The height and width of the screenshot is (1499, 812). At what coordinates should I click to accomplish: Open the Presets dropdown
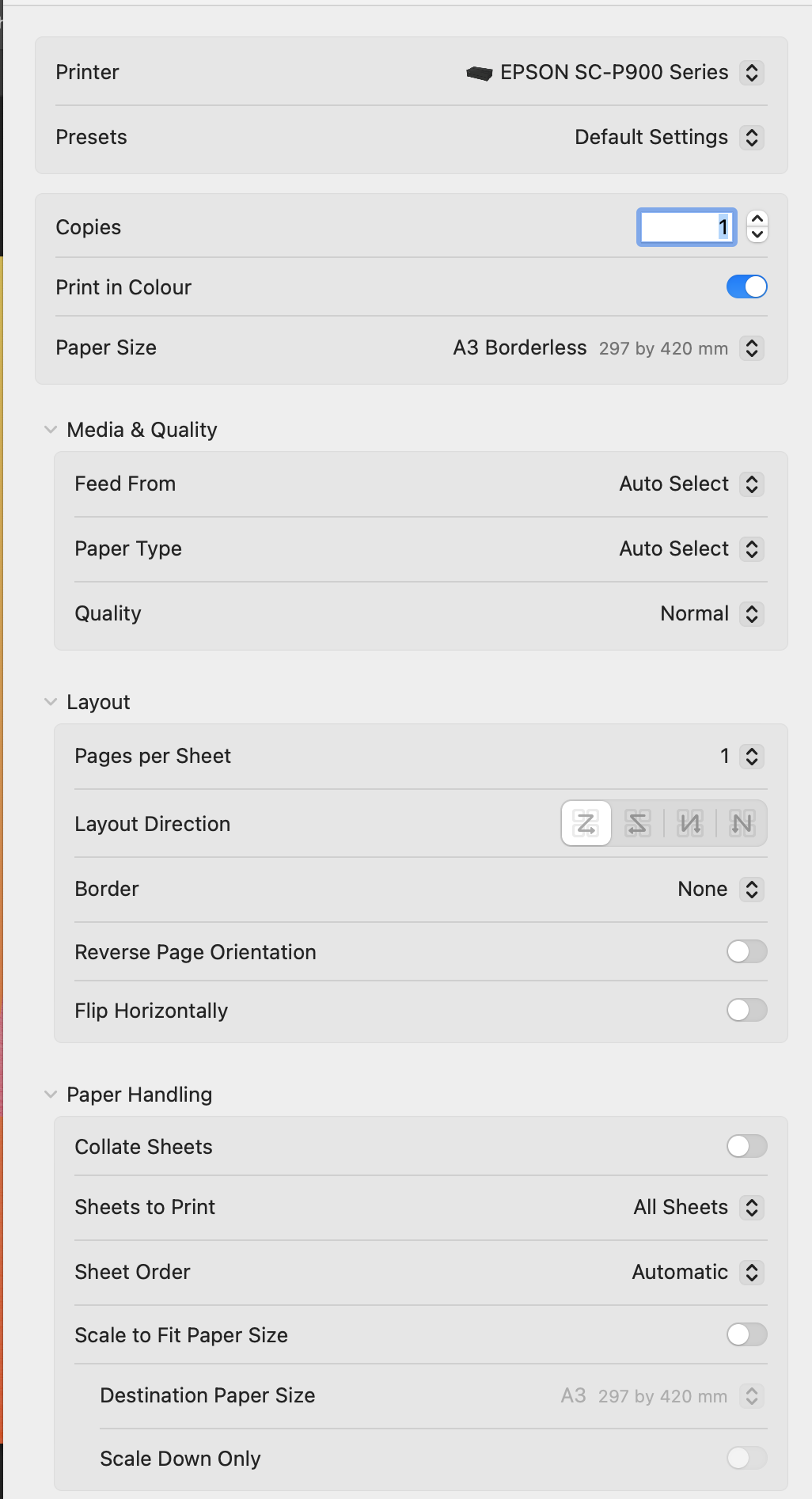[x=753, y=137]
